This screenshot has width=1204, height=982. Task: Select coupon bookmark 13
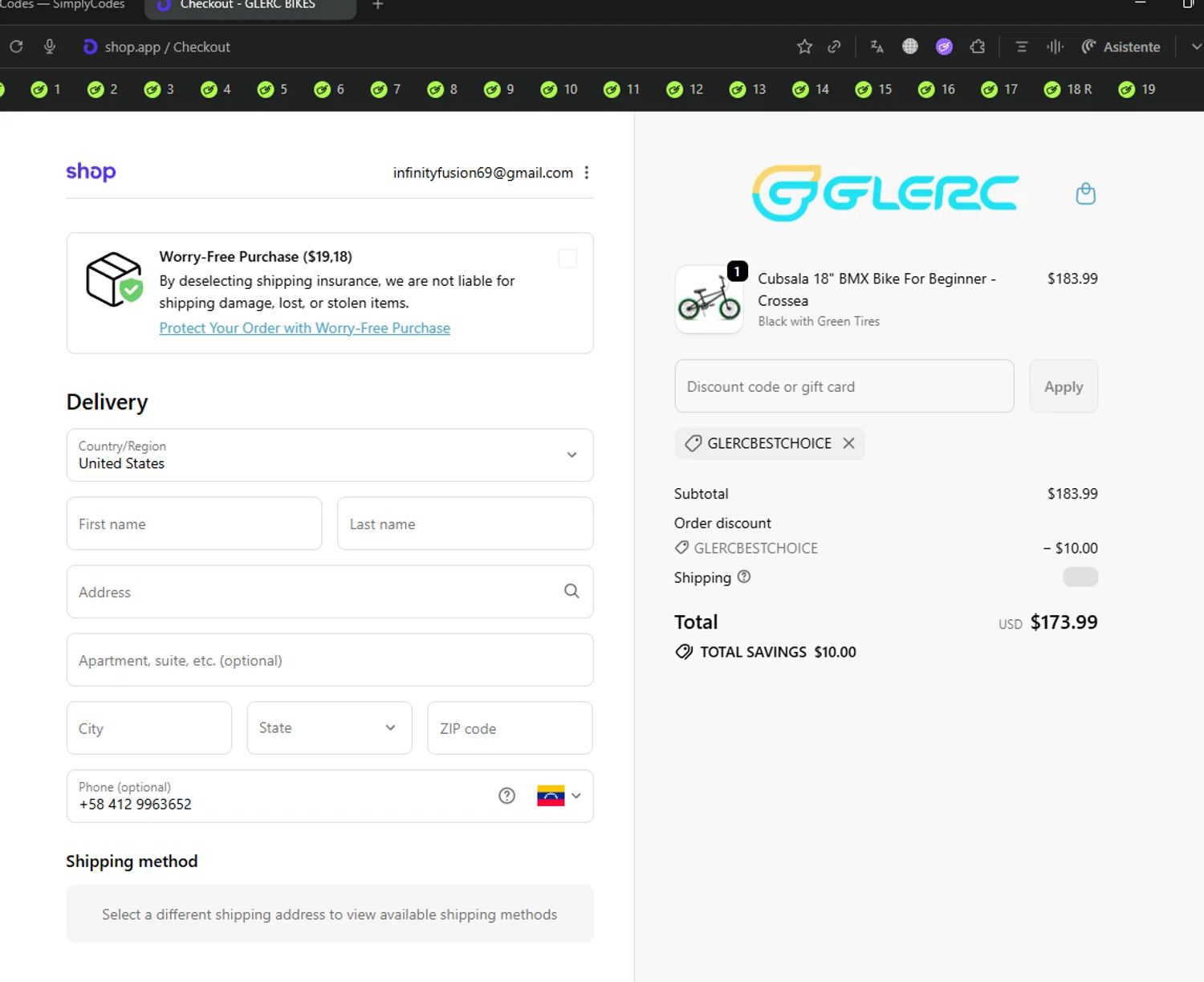point(747,89)
